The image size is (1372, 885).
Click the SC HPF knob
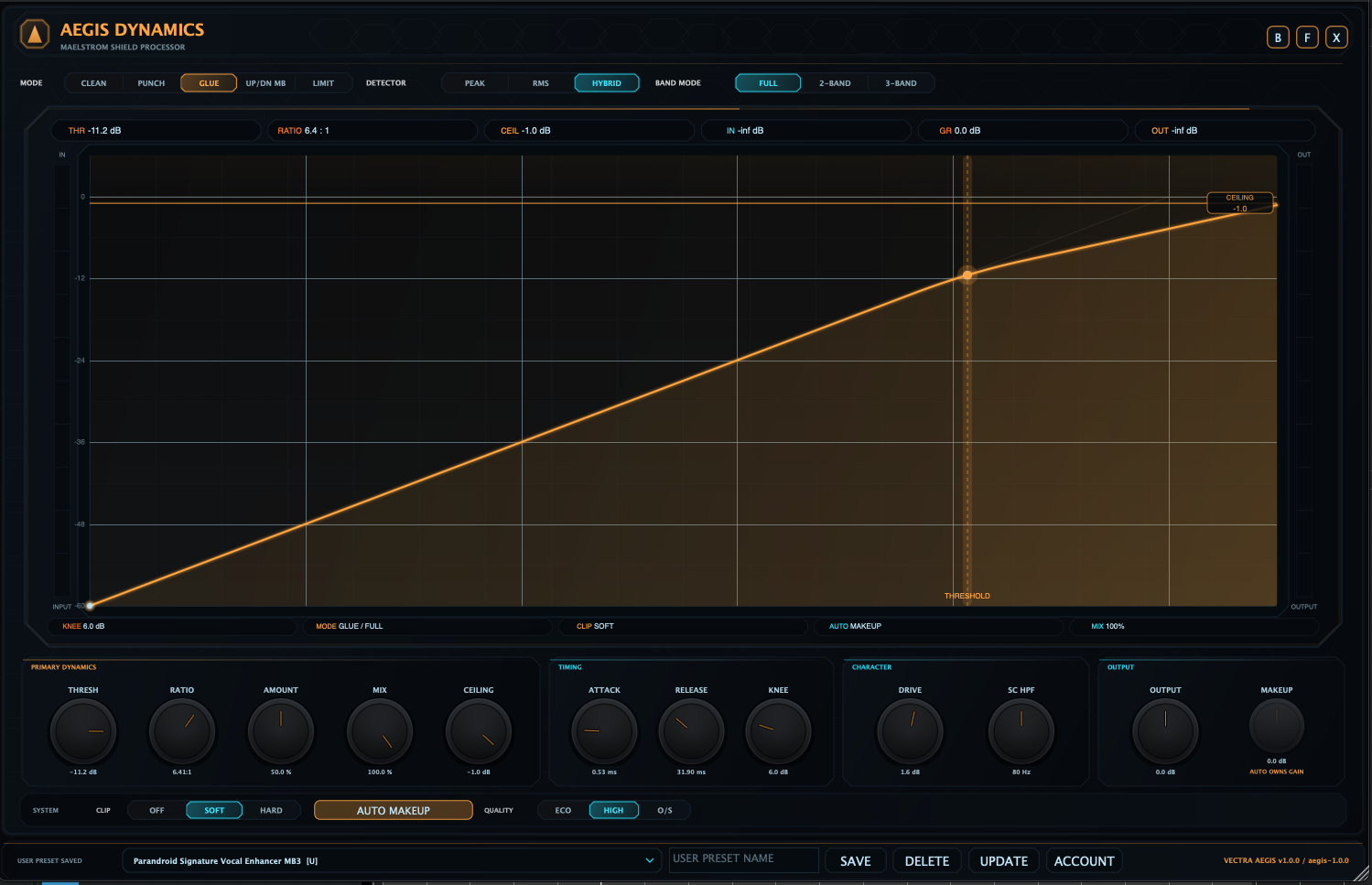(x=1021, y=731)
